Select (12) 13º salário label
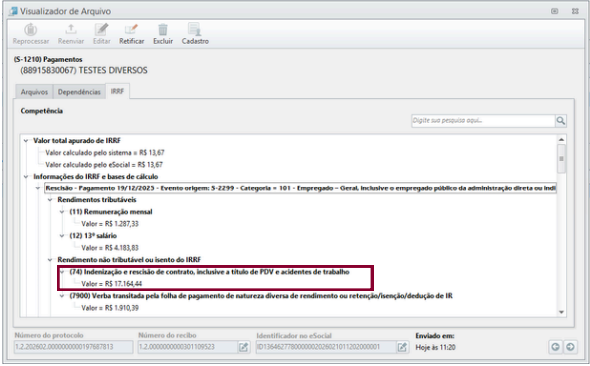 coord(93,236)
